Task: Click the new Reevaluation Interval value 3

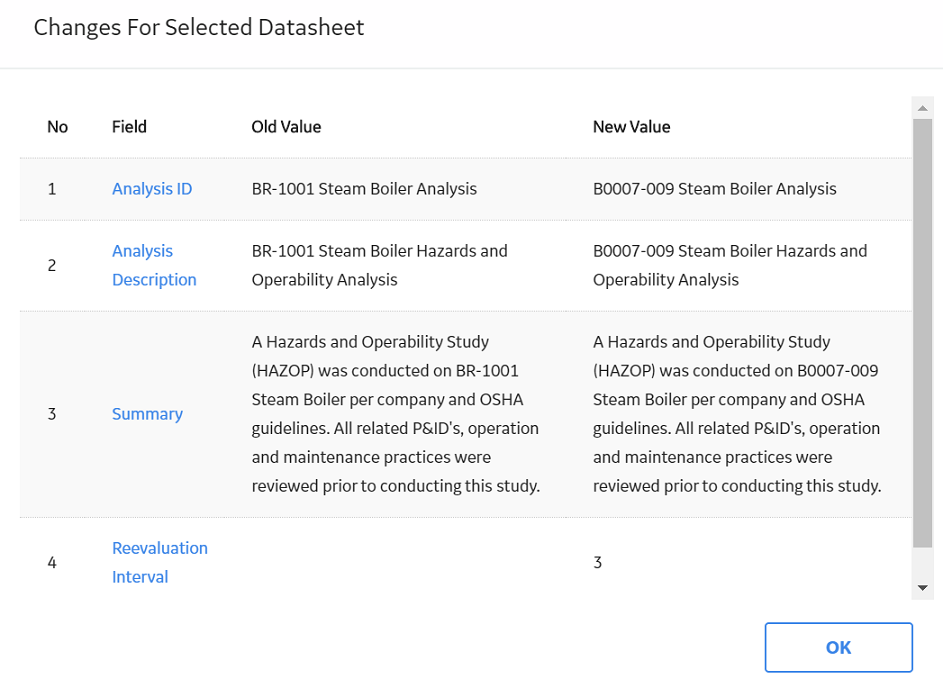Action: point(598,562)
